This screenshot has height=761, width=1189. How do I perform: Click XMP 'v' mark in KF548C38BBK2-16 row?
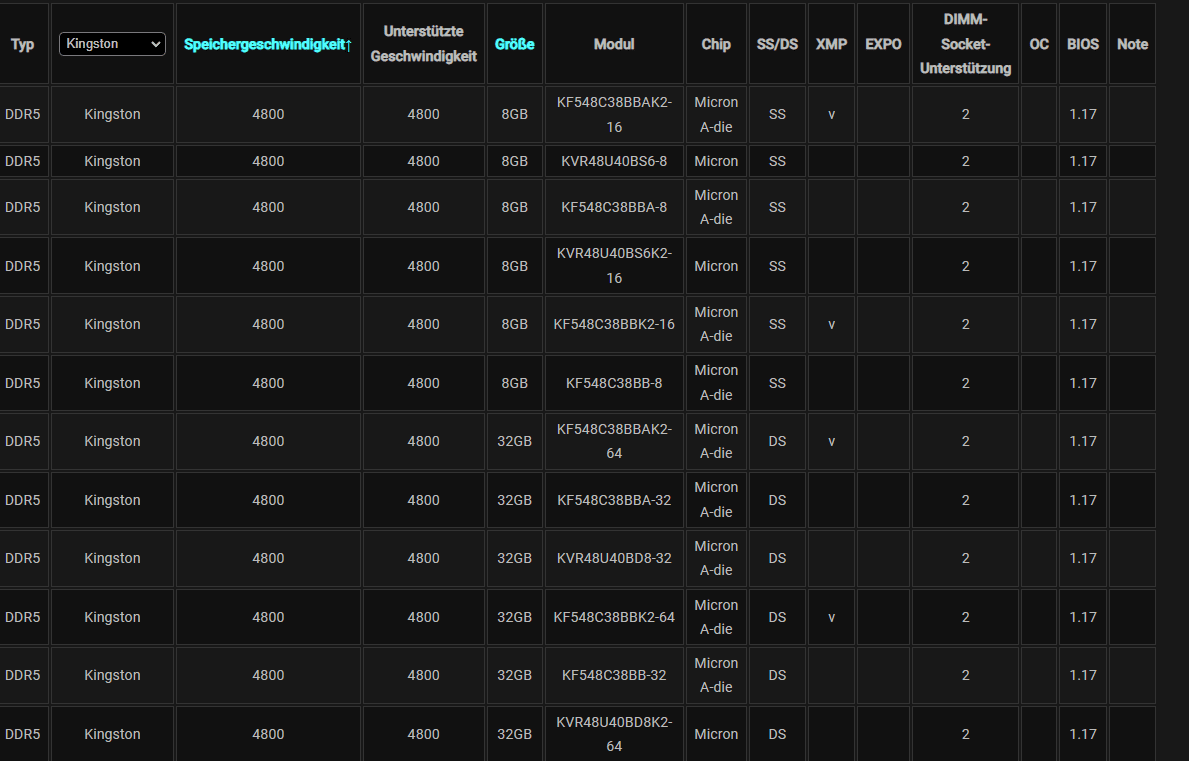coord(831,325)
